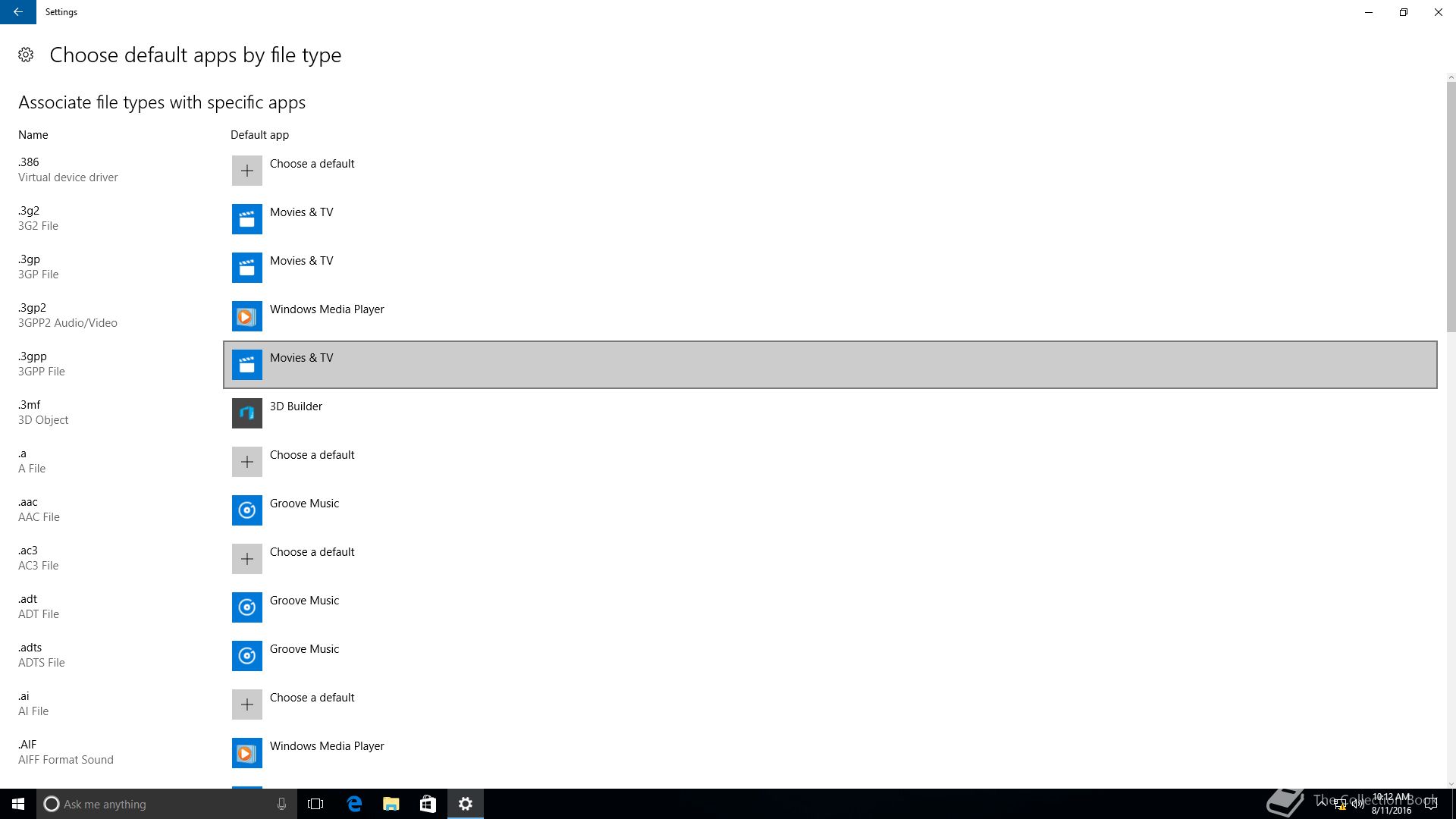Click the plus icon for .ac3 file type
The image size is (1456, 819).
click(x=247, y=559)
